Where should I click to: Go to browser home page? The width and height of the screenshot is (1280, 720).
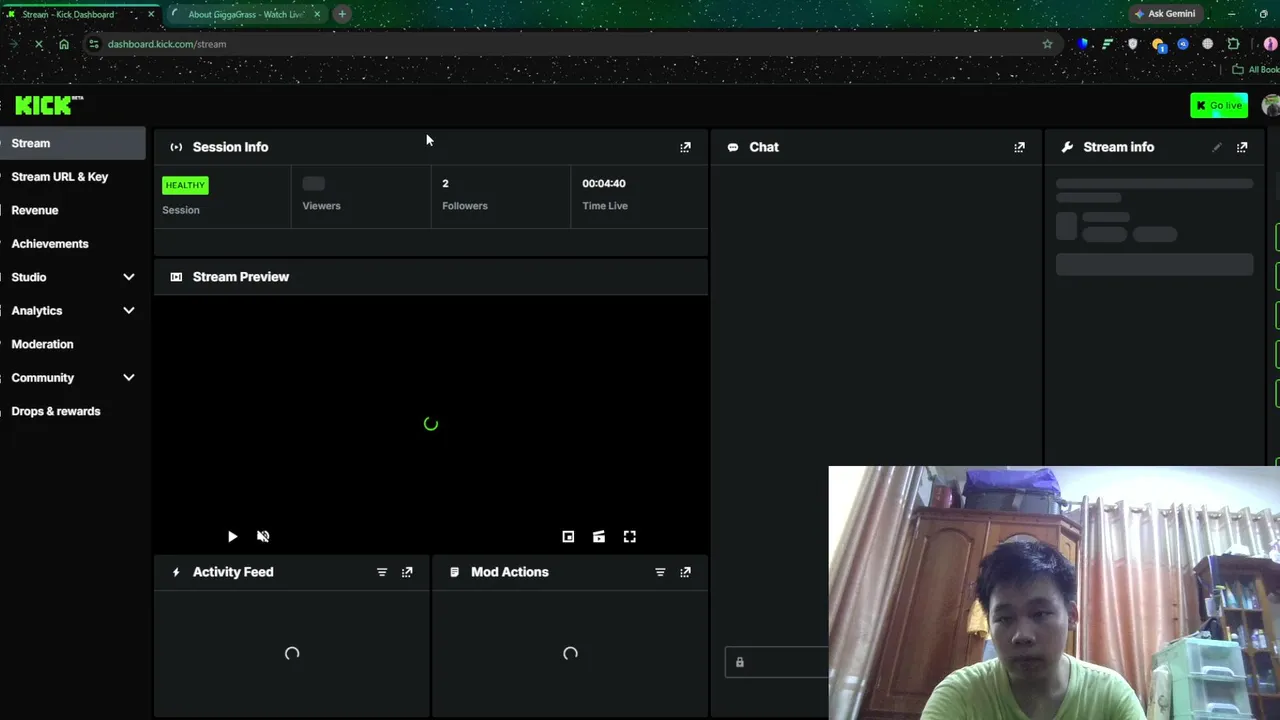64,44
